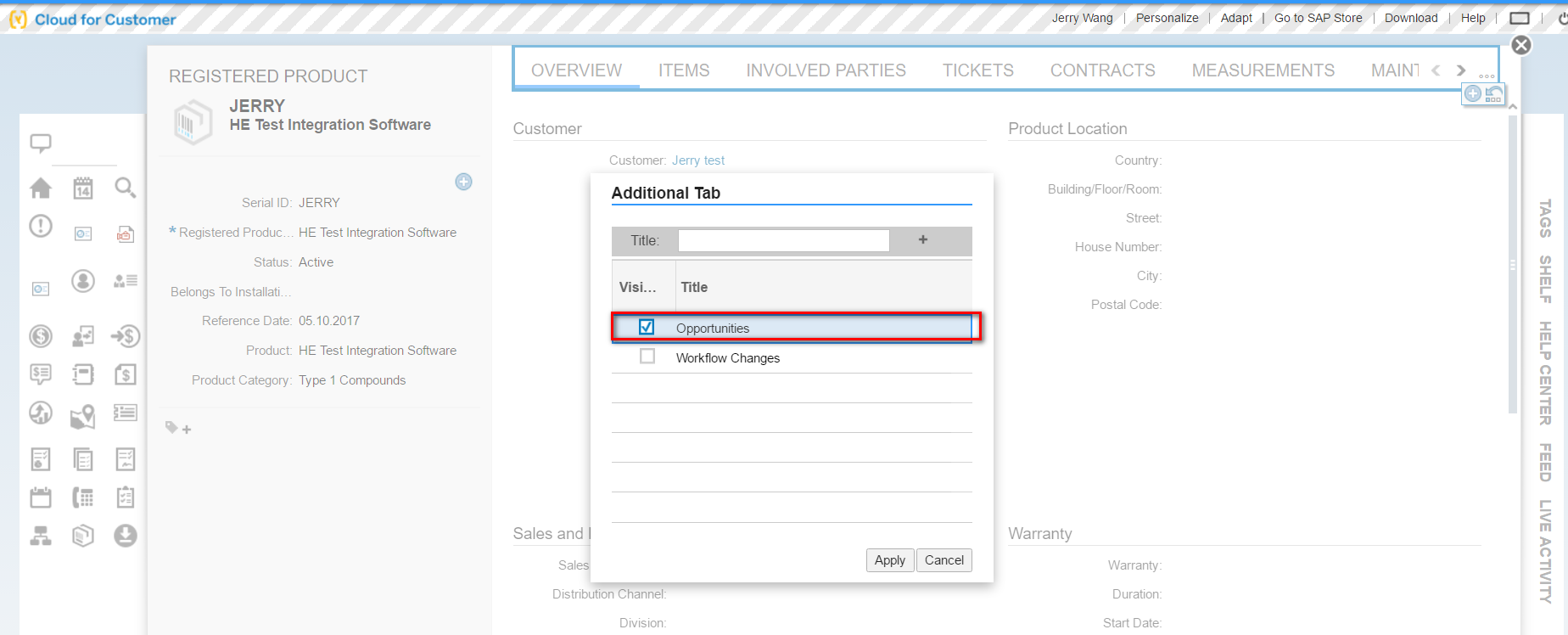Switch to the OVERVIEW tab
This screenshot has width=1568, height=635.
[576, 70]
